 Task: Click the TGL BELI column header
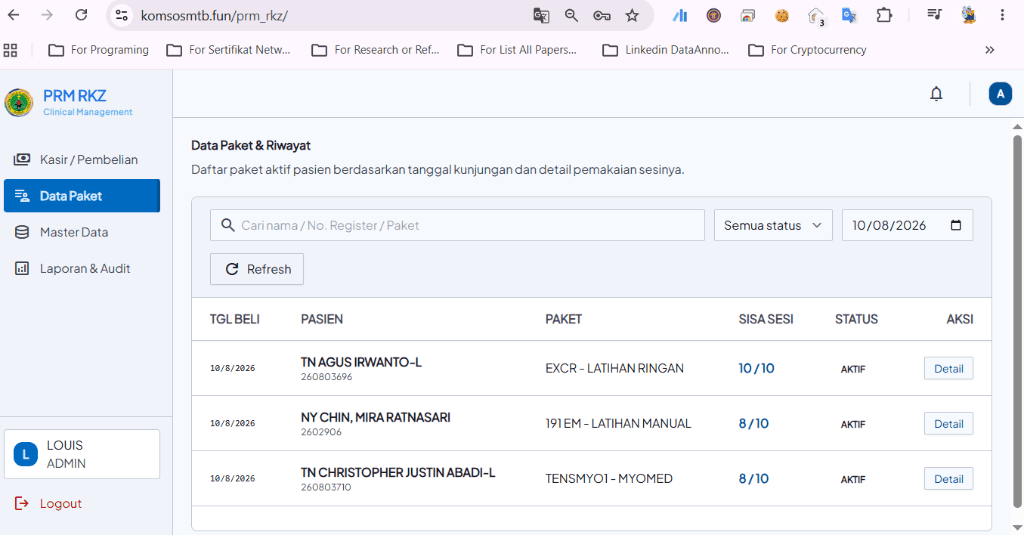tap(234, 319)
